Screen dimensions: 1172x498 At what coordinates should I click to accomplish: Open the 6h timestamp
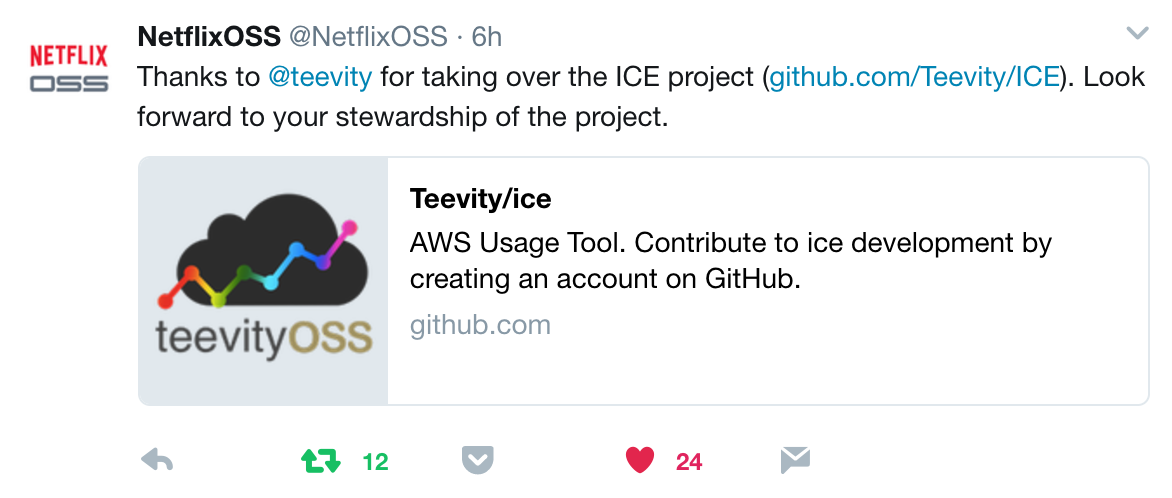coord(487,36)
